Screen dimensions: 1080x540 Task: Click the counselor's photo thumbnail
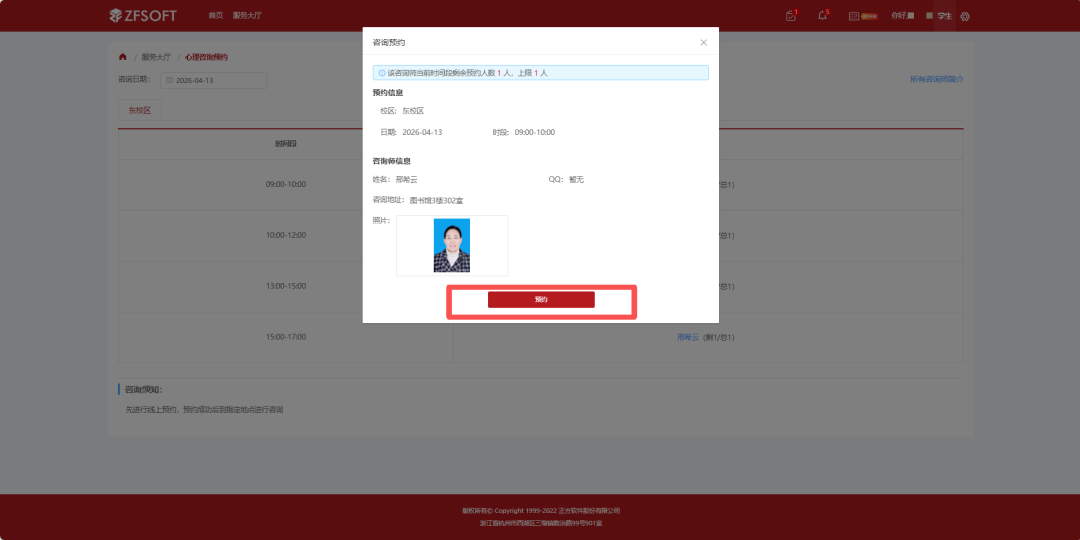click(452, 245)
